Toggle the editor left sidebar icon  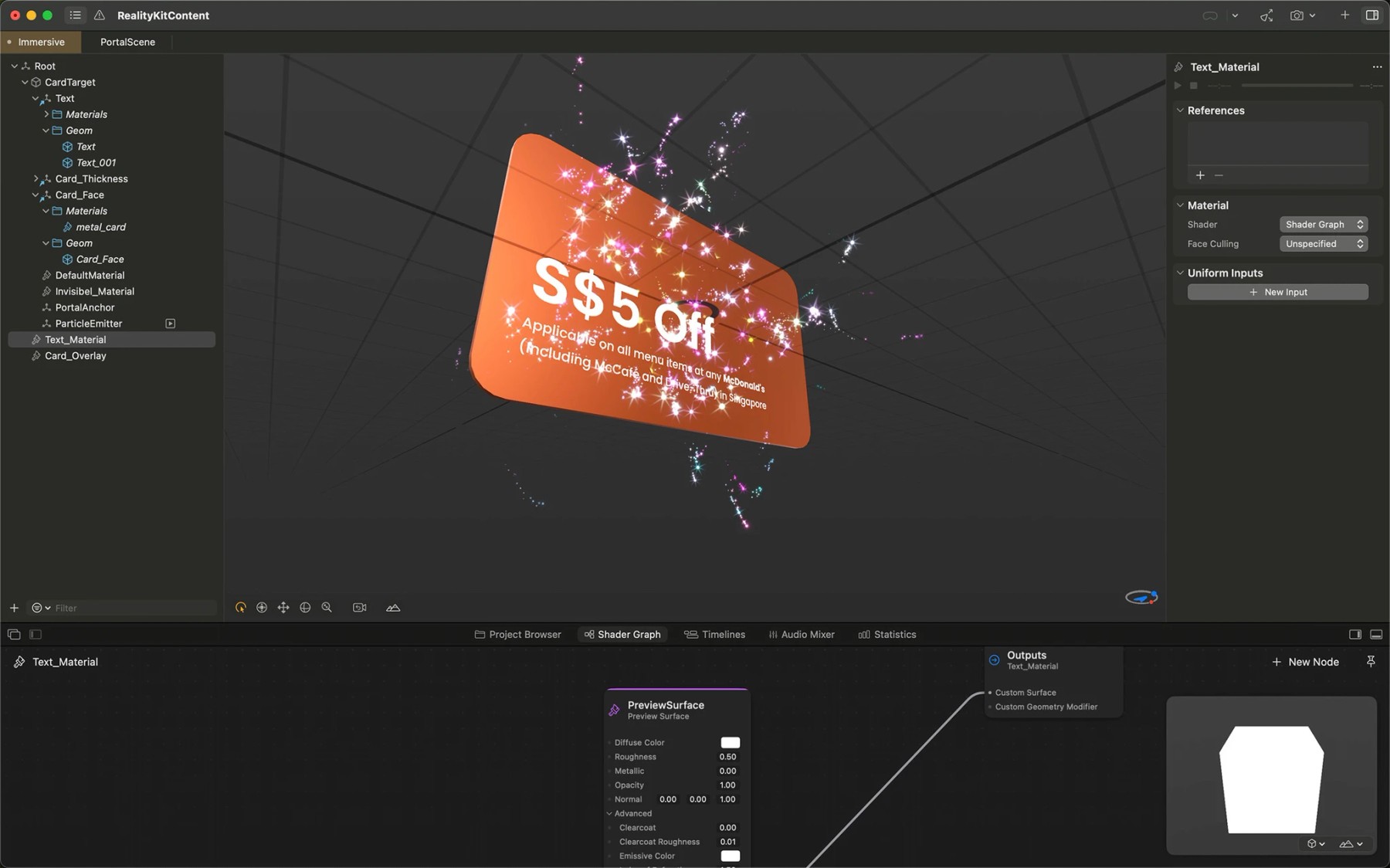(x=36, y=635)
